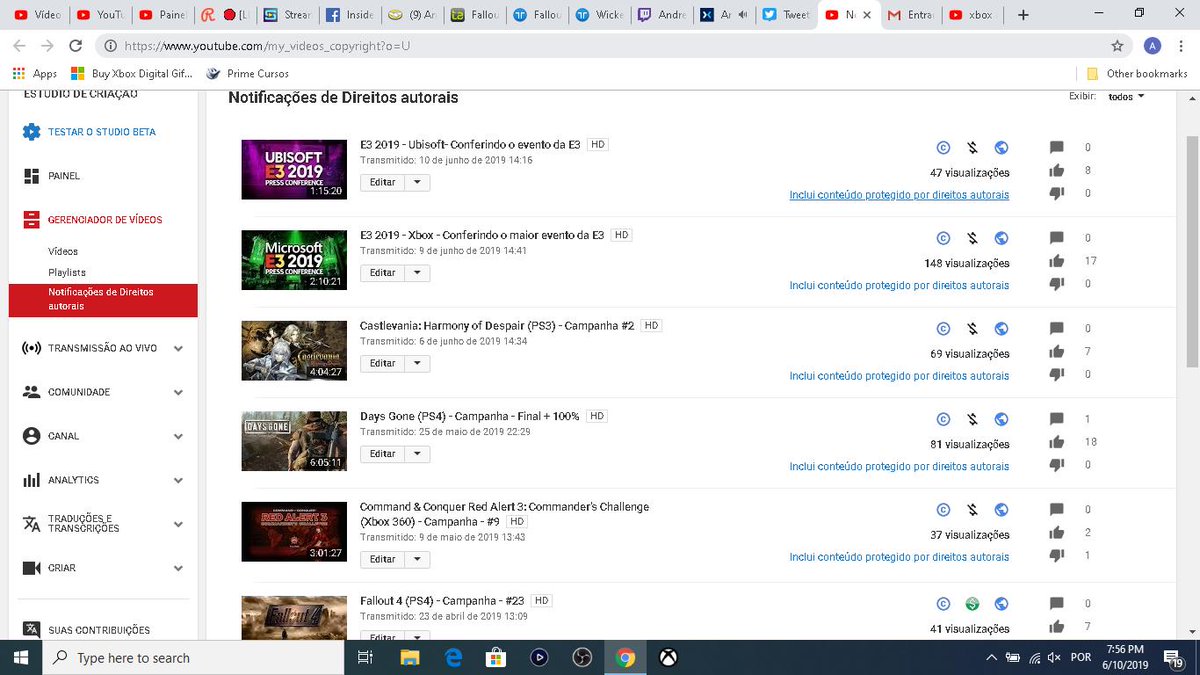
Task: Open copyright notice link for Xbox E3 video
Action: pyautogui.click(x=899, y=285)
